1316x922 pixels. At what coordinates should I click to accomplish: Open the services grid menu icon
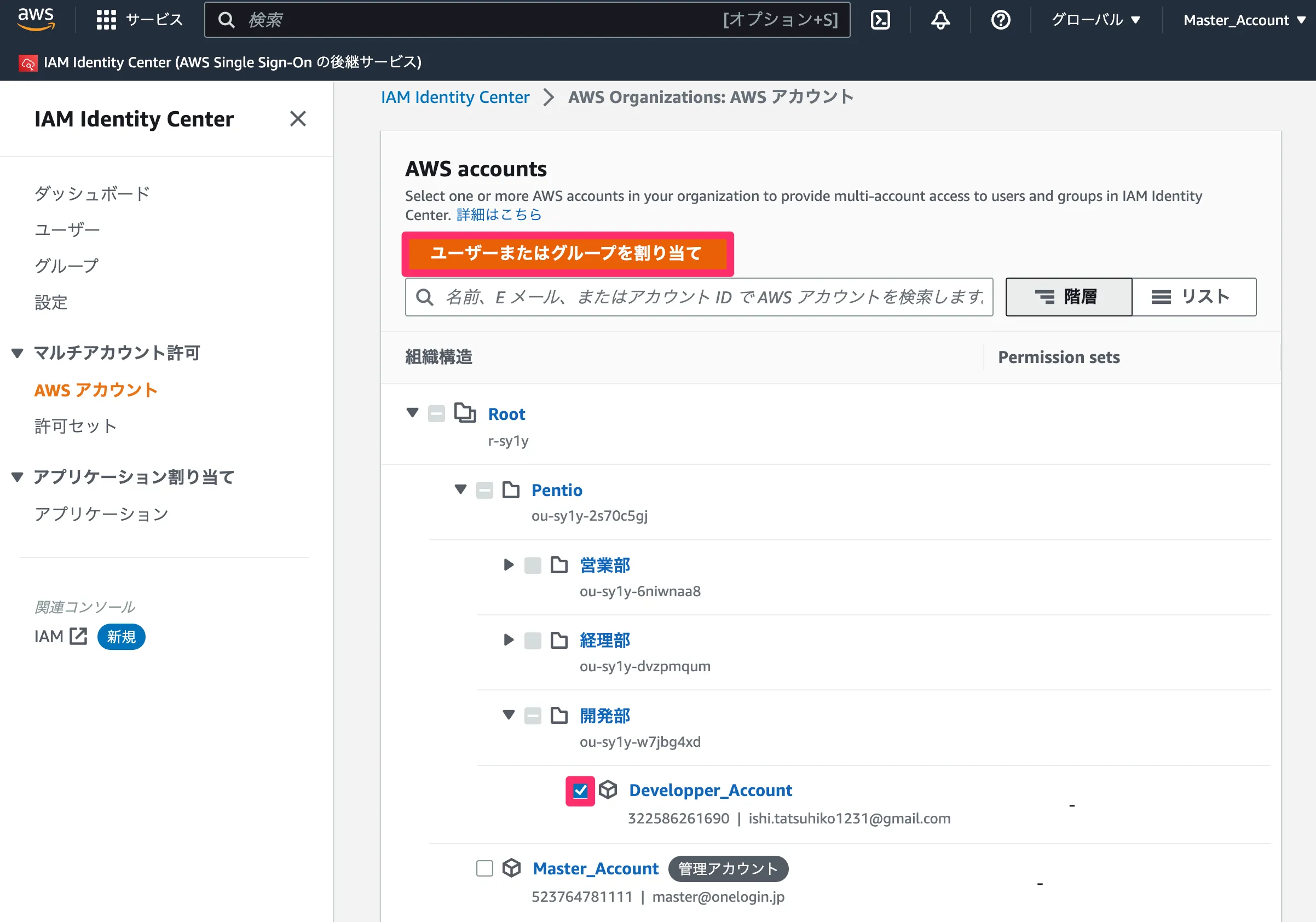coord(106,20)
